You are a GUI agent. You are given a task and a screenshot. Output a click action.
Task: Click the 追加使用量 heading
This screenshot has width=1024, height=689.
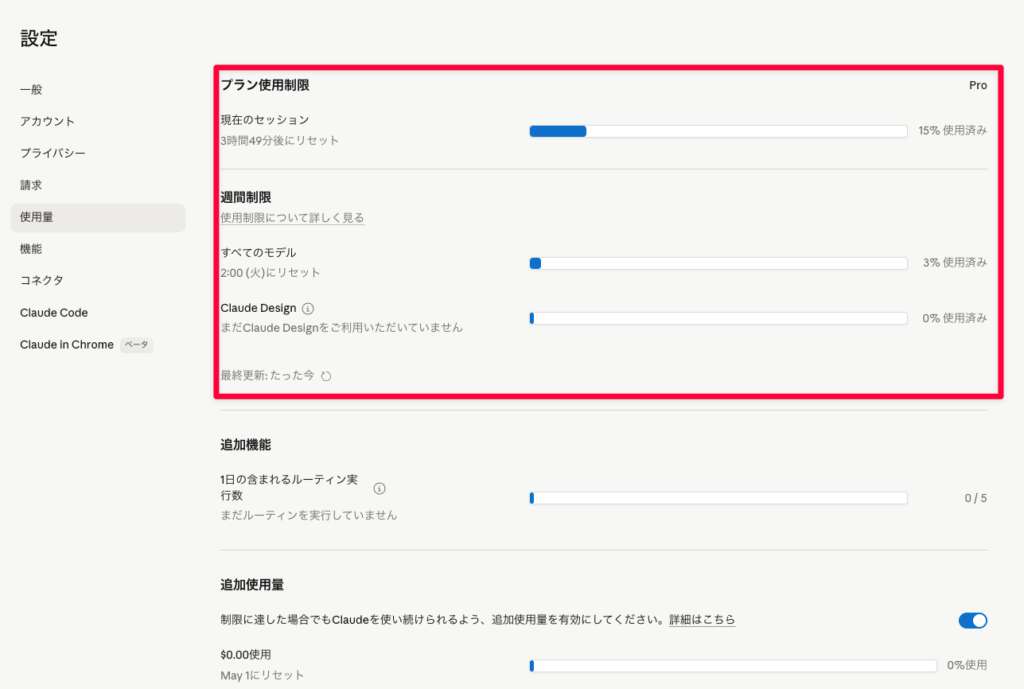[252, 585]
